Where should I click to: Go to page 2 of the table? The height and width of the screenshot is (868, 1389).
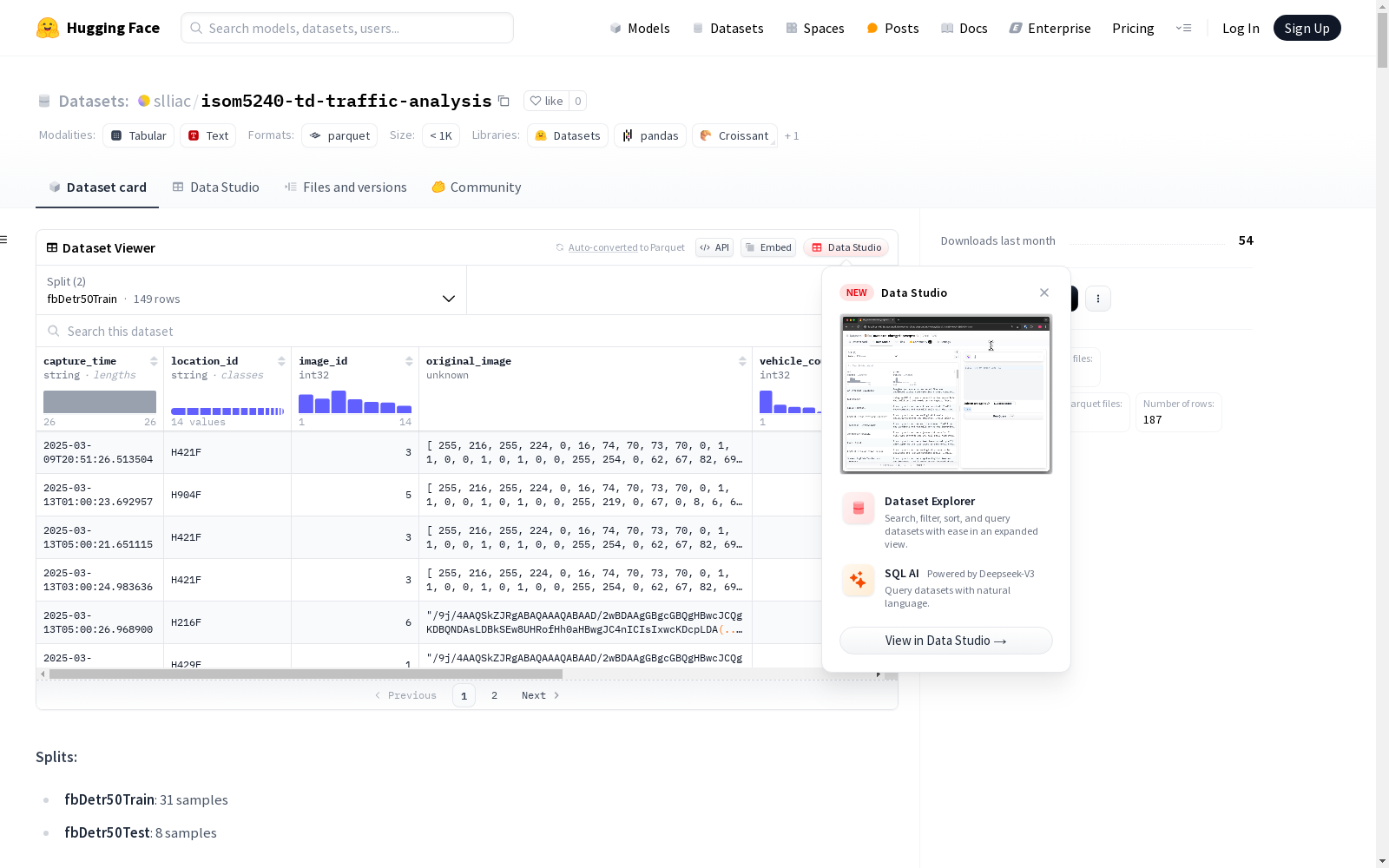pos(495,695)
